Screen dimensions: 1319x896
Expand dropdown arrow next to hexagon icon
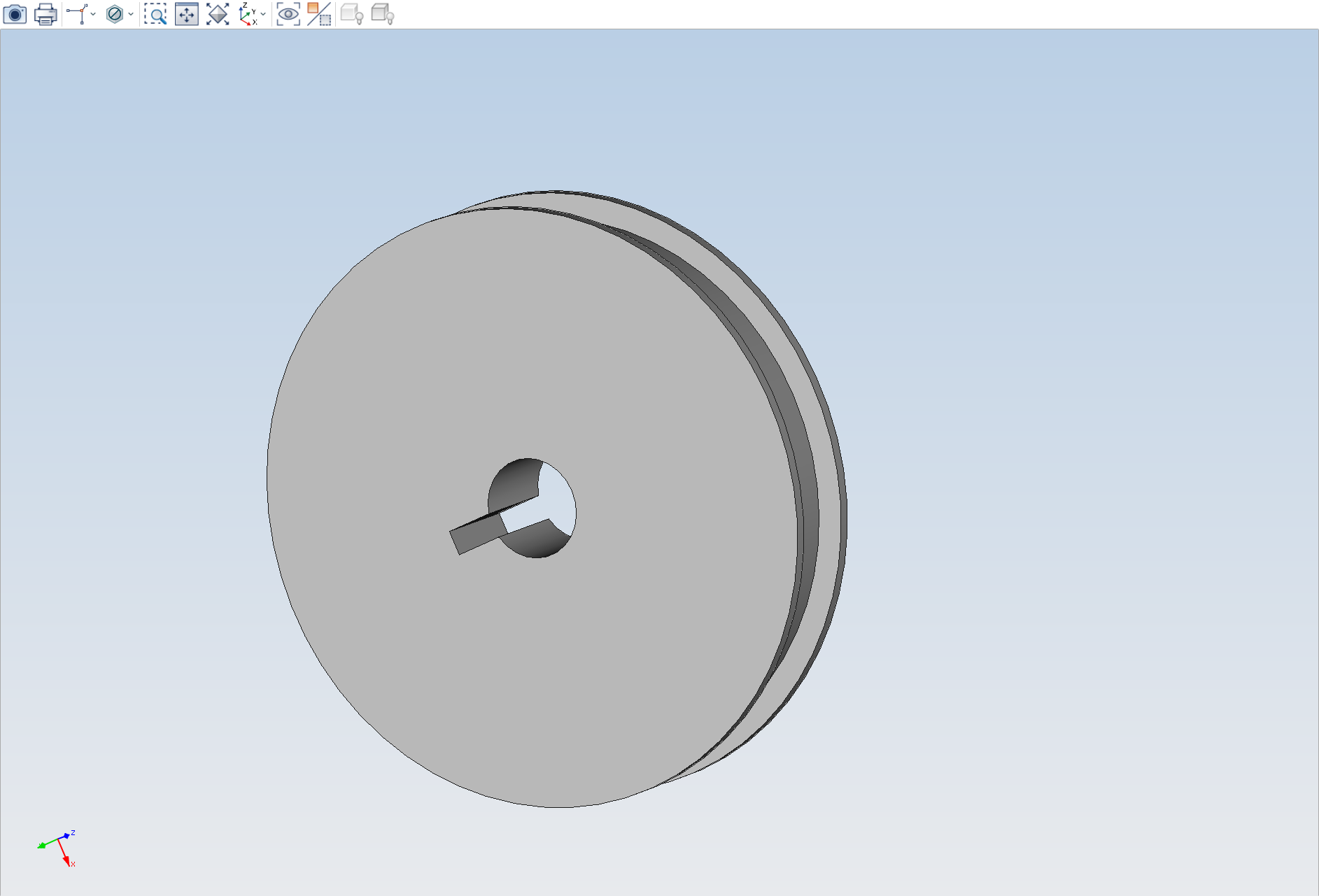131,14
